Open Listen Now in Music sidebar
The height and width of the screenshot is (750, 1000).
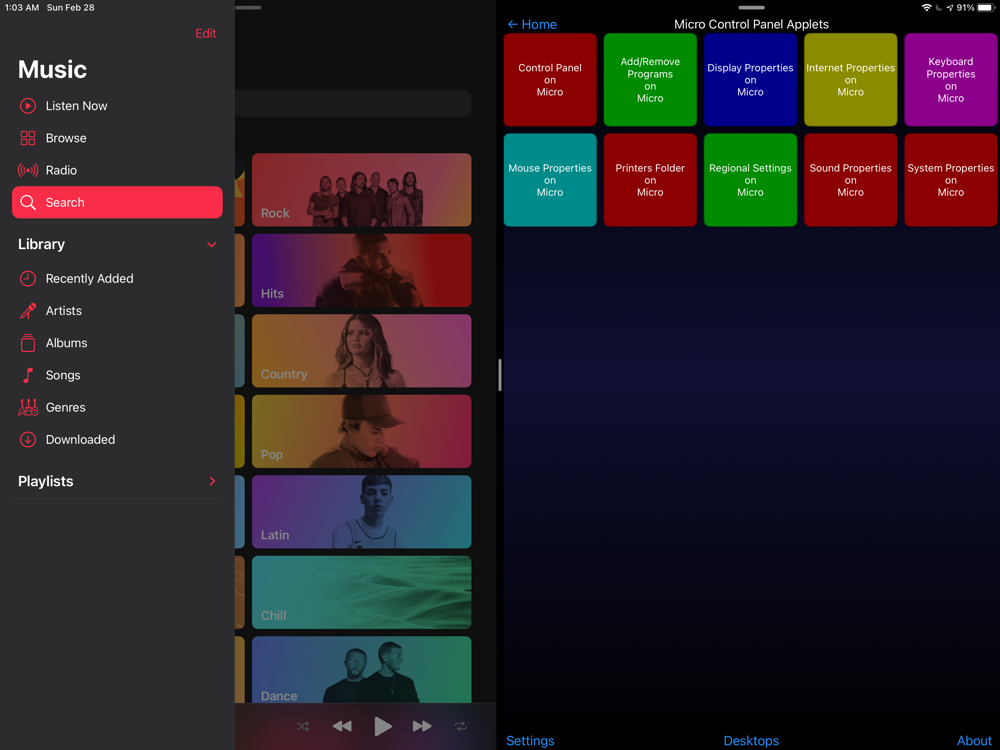(117, 106)
